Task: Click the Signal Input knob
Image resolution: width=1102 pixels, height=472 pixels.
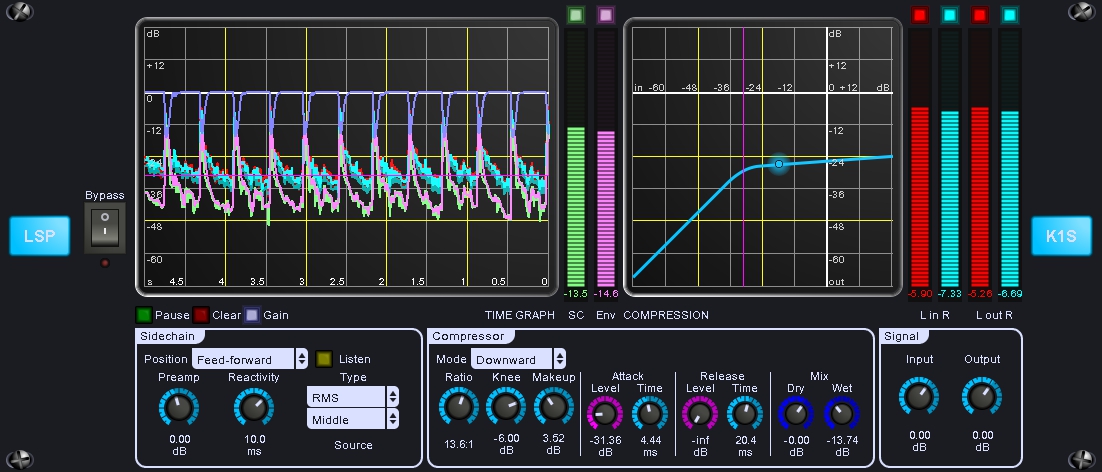Action: pos(919,396)
